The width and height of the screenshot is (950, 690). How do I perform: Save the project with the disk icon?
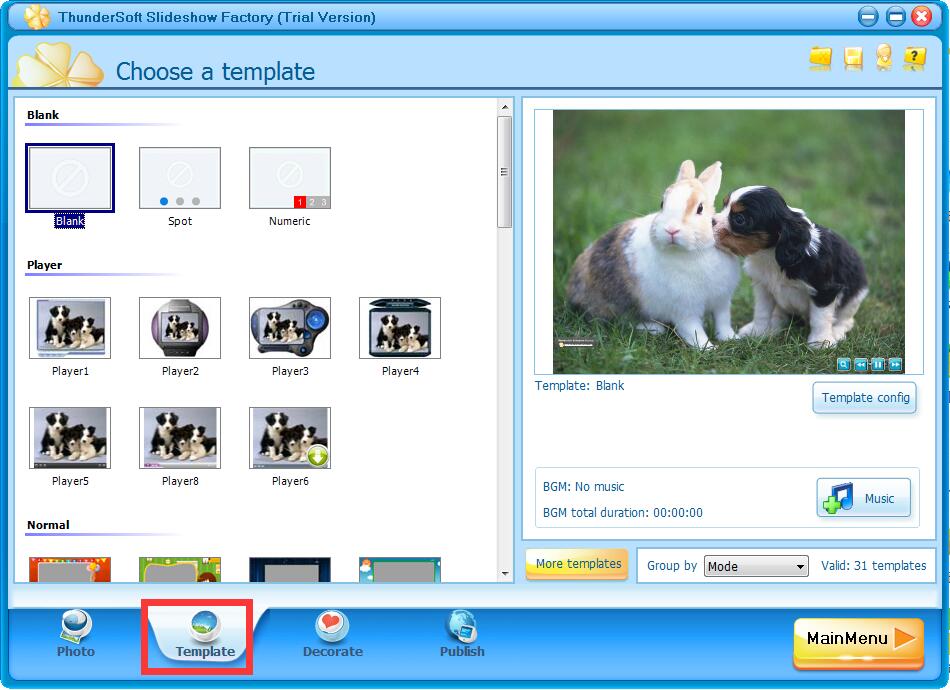point(851,59)
